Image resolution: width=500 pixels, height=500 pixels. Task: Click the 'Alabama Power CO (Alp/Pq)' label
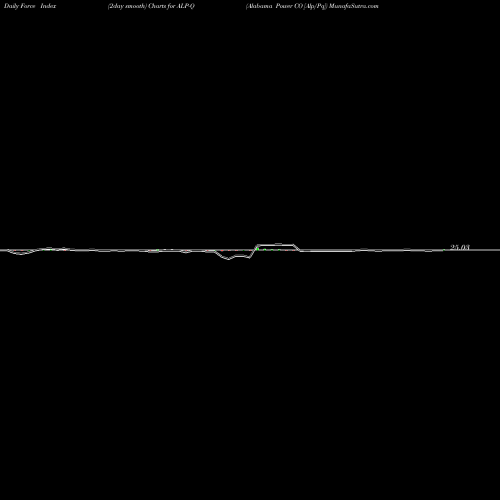(287, 6)
